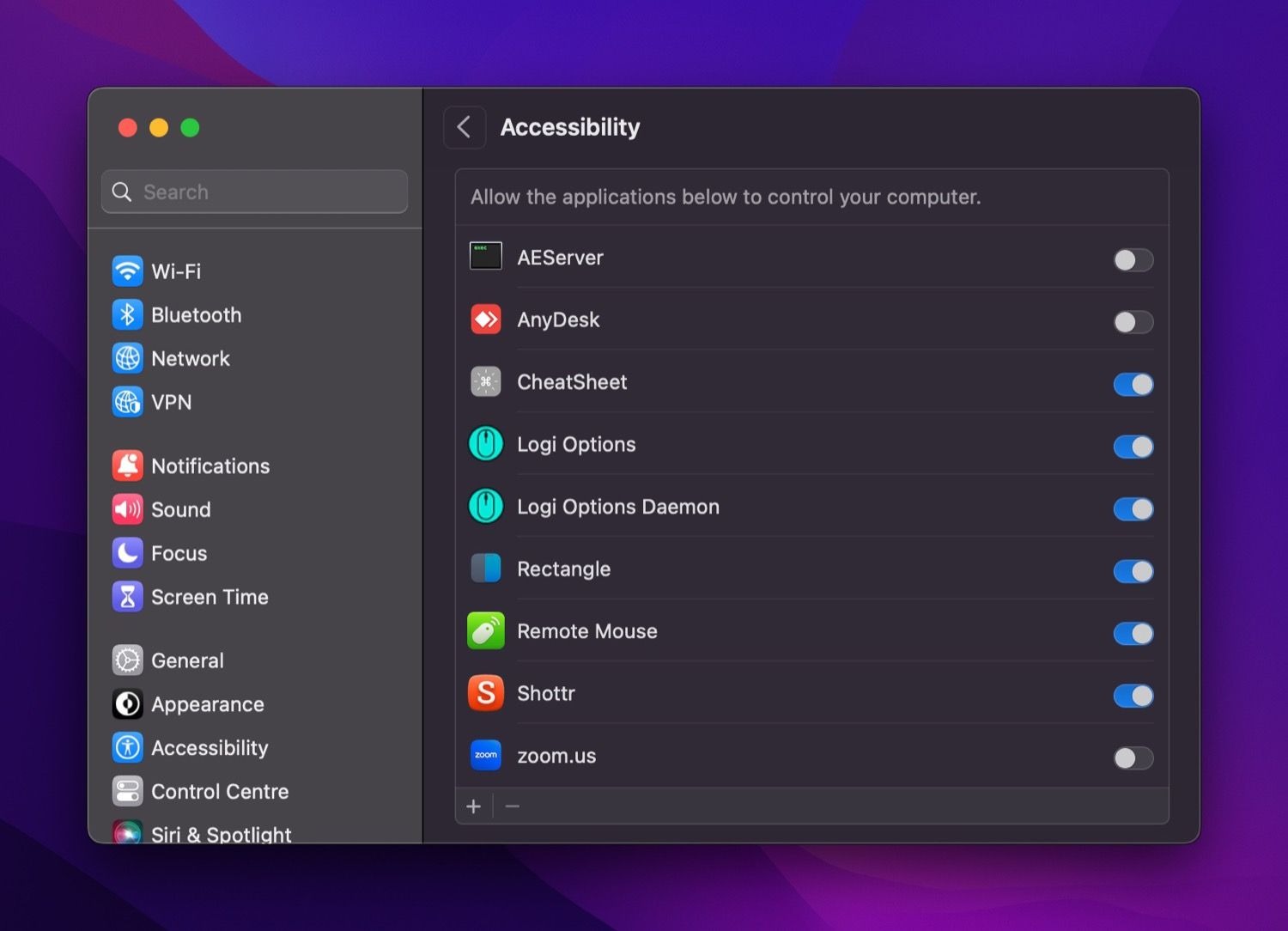
Task: Disable the CheatSheet toggle
Action: [1133, 384]
